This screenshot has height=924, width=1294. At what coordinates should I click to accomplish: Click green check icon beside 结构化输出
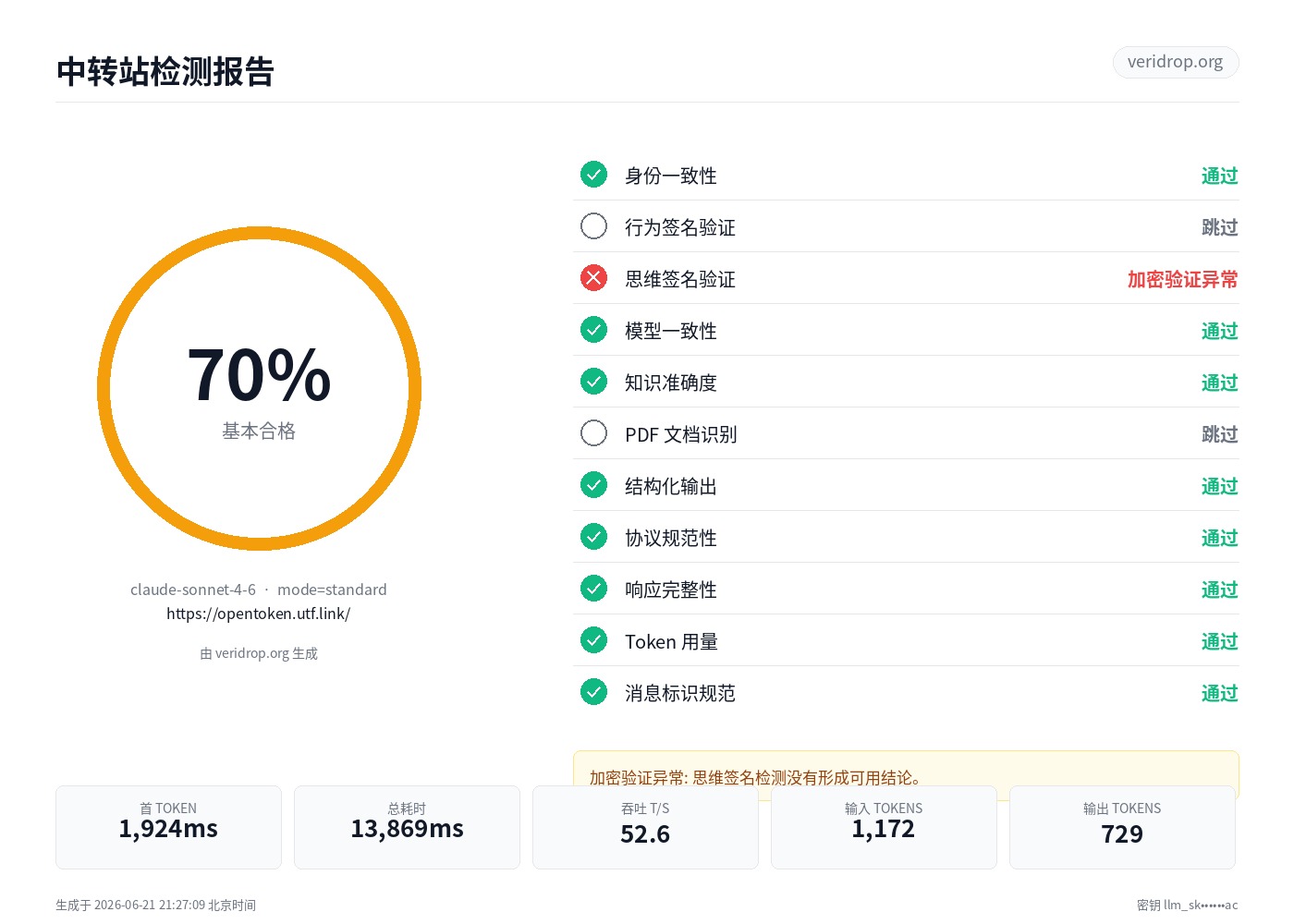tap(593, 485)
